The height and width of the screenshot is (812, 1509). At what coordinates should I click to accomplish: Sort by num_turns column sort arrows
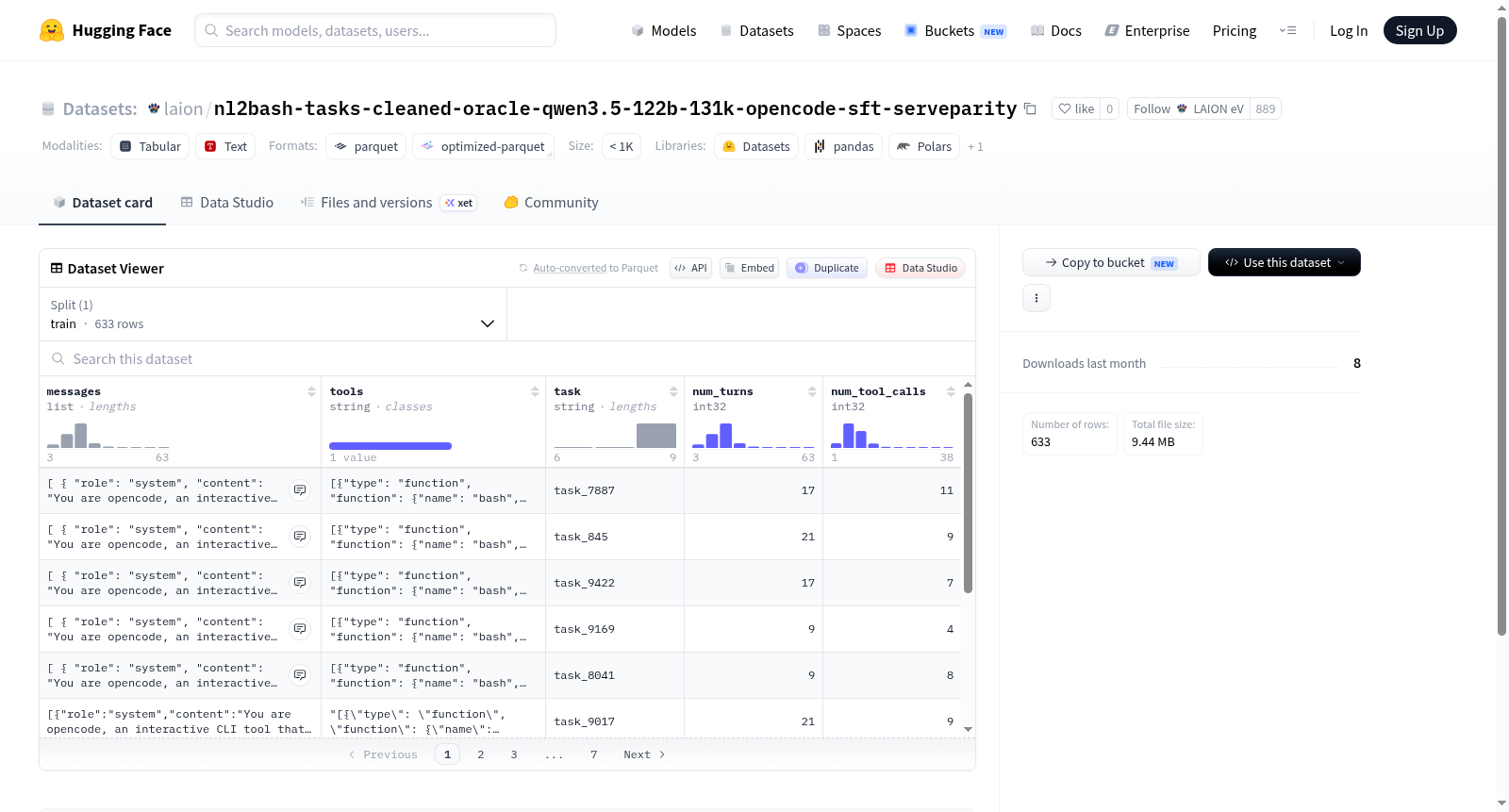click(812, 391)
